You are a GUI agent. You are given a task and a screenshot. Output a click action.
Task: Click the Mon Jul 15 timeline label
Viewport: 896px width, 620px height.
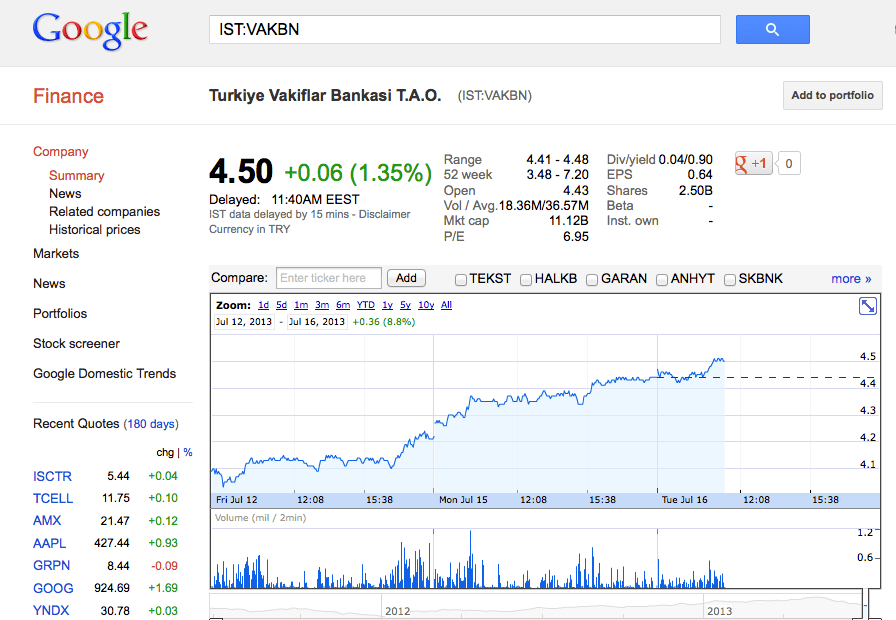click(463, 499)
